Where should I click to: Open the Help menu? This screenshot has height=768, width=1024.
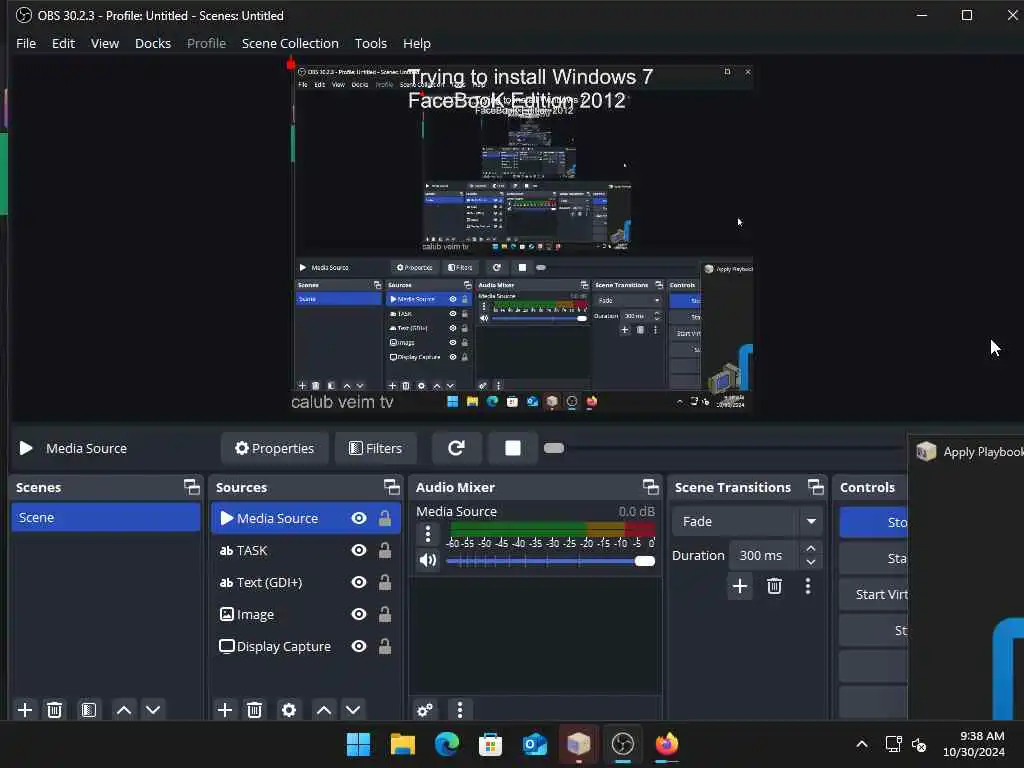point(417,43)
